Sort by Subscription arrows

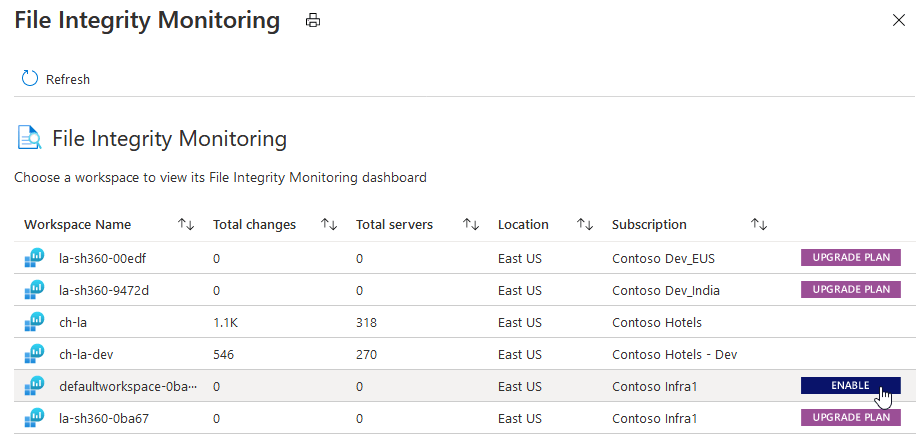(x=758, y=225)
